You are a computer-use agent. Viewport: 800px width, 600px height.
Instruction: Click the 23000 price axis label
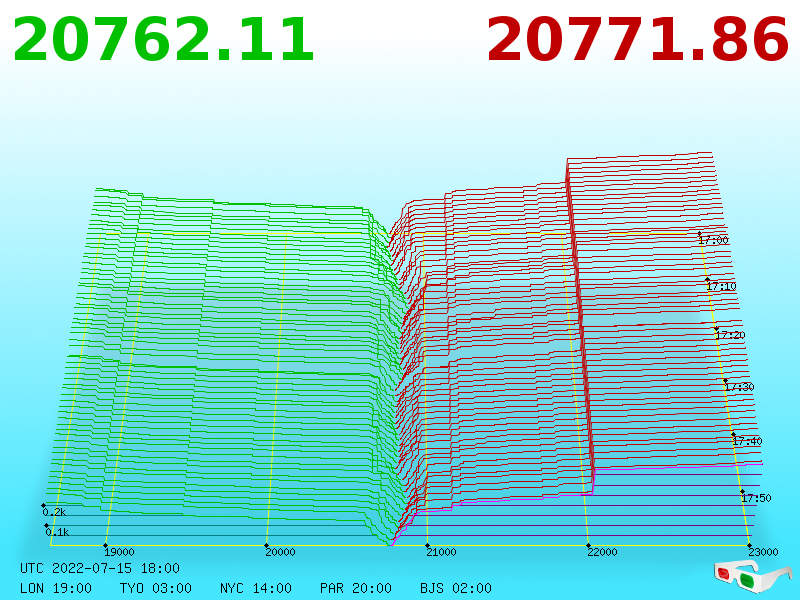coord(763,552)
